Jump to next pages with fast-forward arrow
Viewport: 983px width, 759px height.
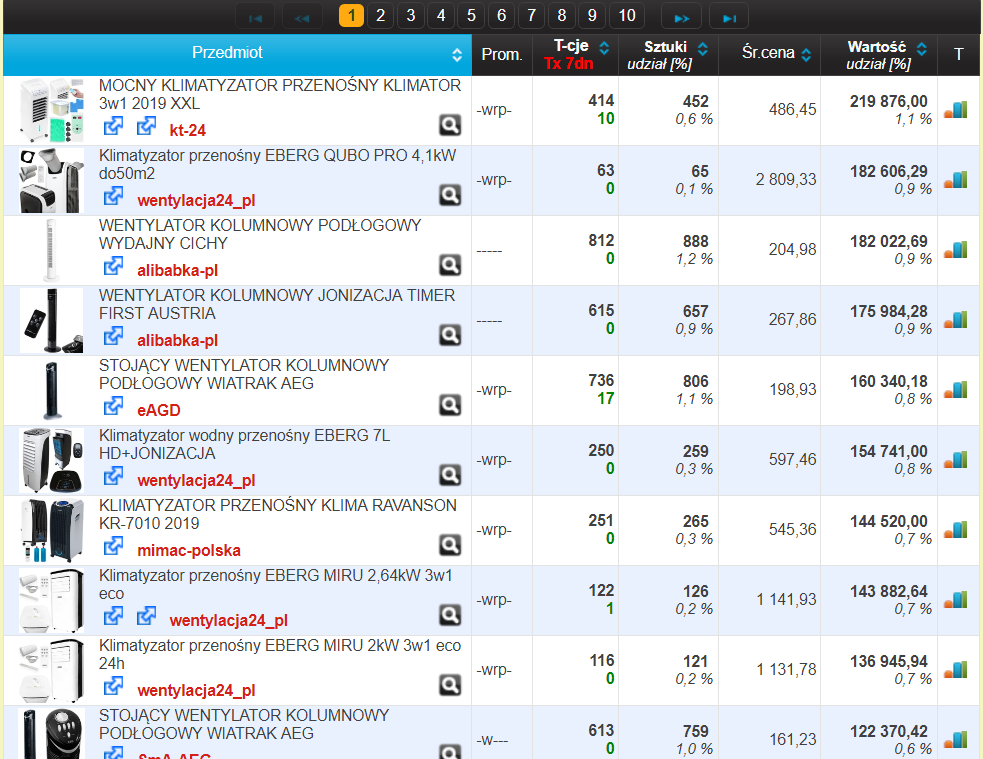(x=681, y=17)
